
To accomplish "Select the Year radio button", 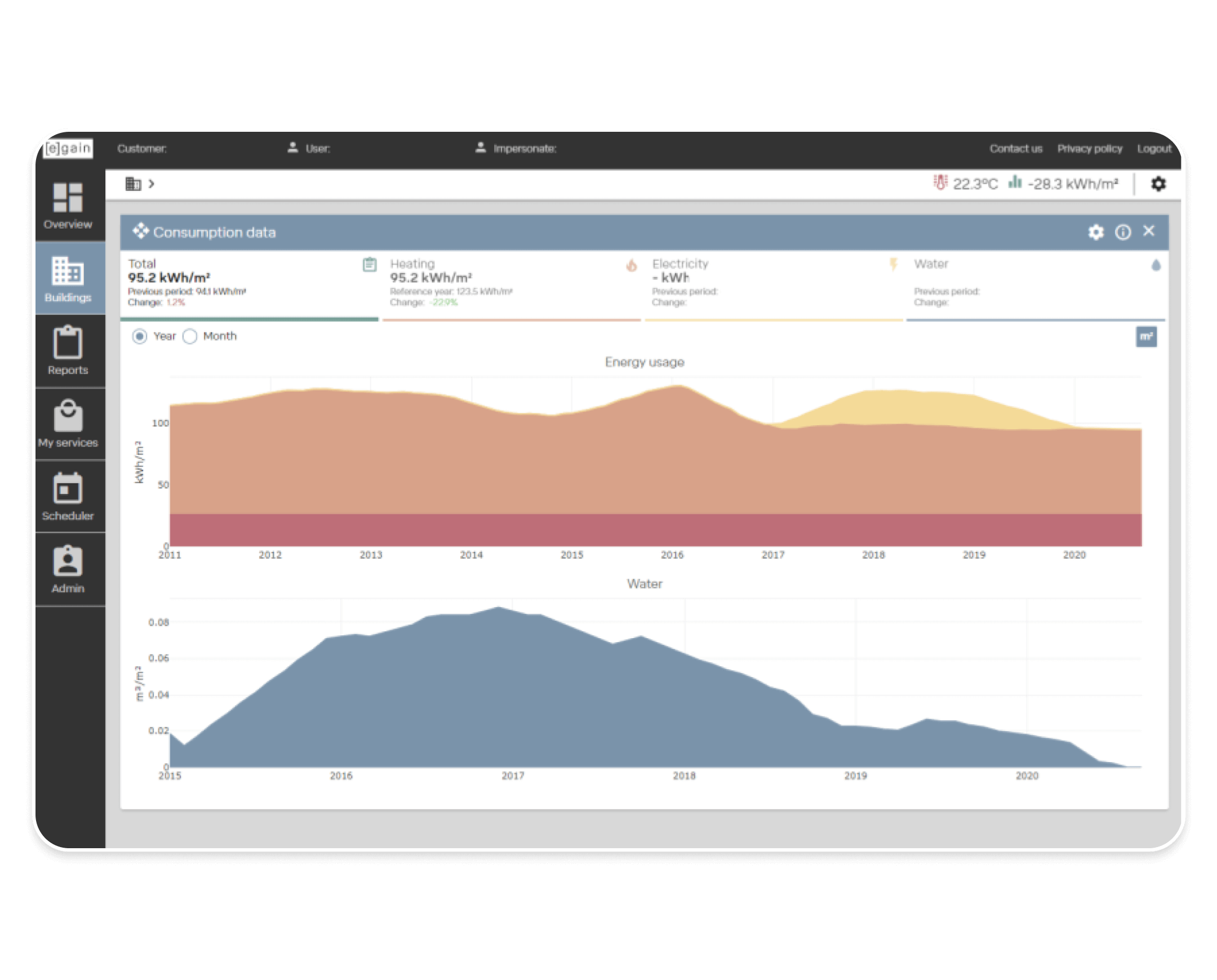I will pos(139,336).
